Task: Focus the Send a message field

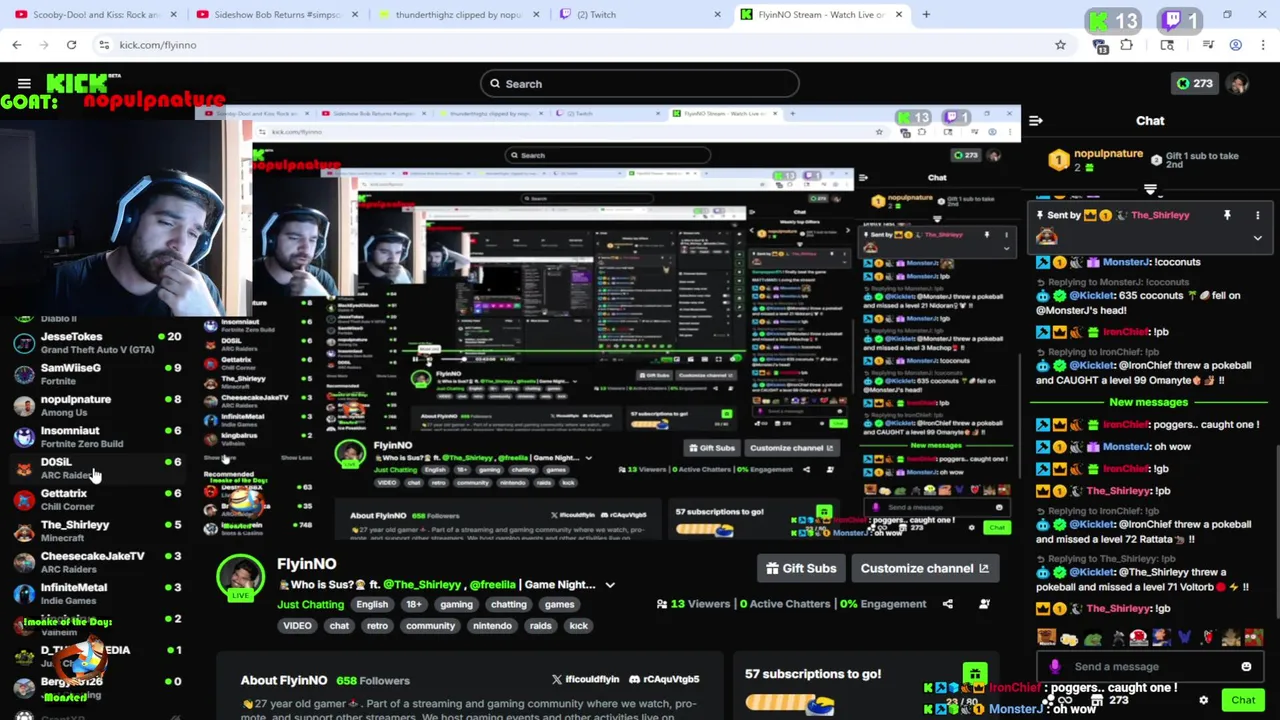Action: click(1150, 666)
